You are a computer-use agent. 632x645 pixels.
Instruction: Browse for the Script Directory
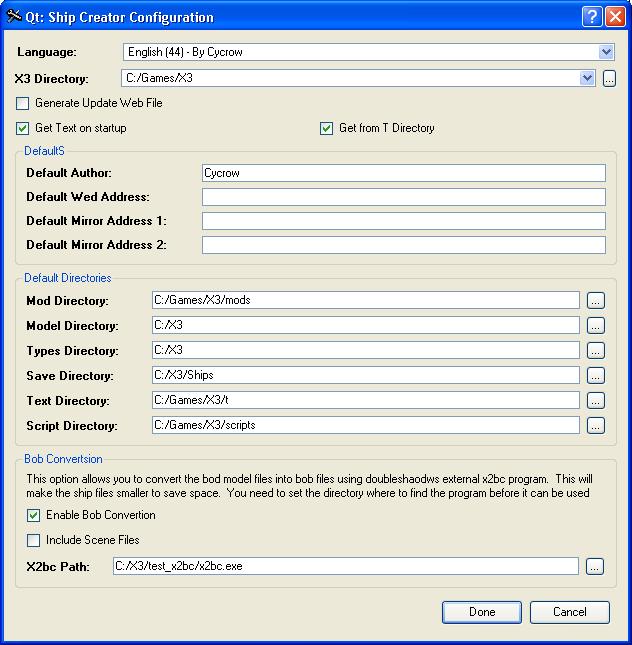(x=595, y=425)
